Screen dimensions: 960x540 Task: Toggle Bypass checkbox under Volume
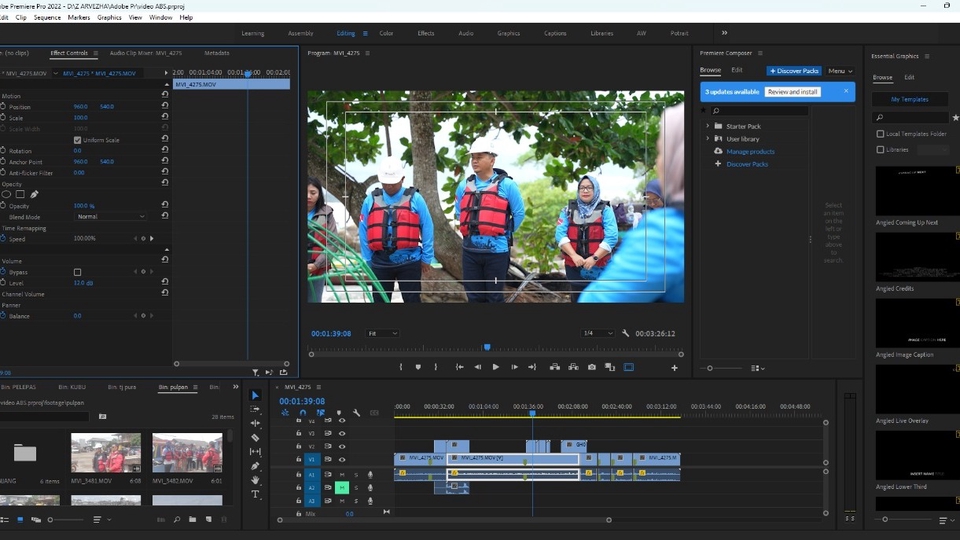(x=77, y=272)
